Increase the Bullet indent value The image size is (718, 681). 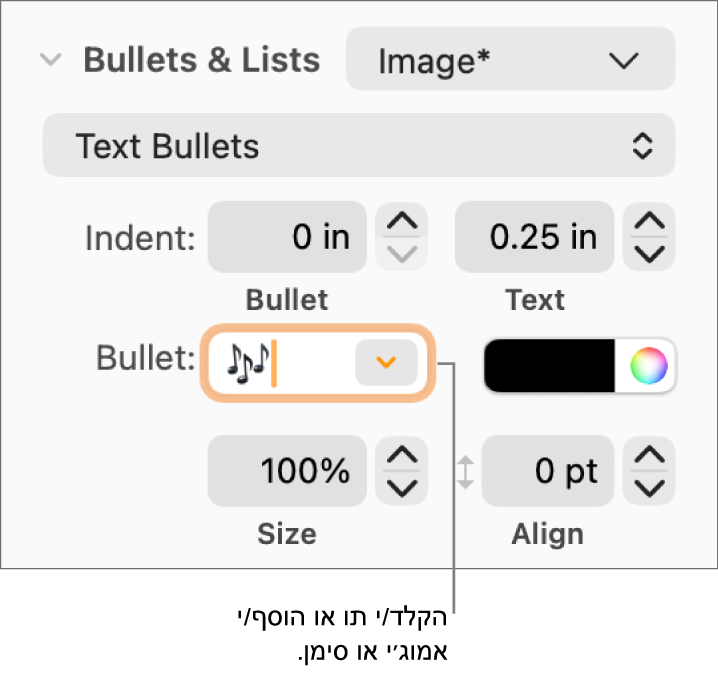(x=402, y=221)
